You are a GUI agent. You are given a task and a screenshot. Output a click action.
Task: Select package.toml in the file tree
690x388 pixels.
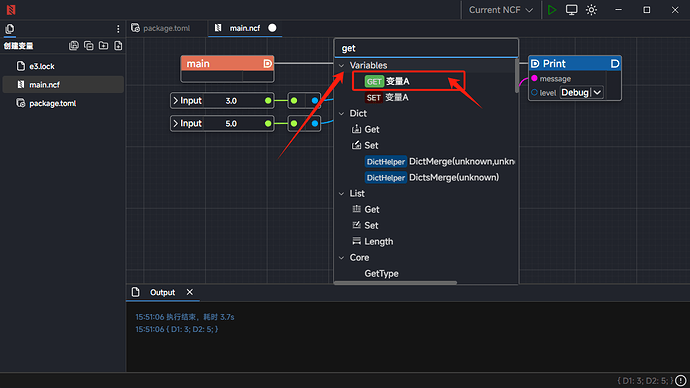(x=63, y=103)
